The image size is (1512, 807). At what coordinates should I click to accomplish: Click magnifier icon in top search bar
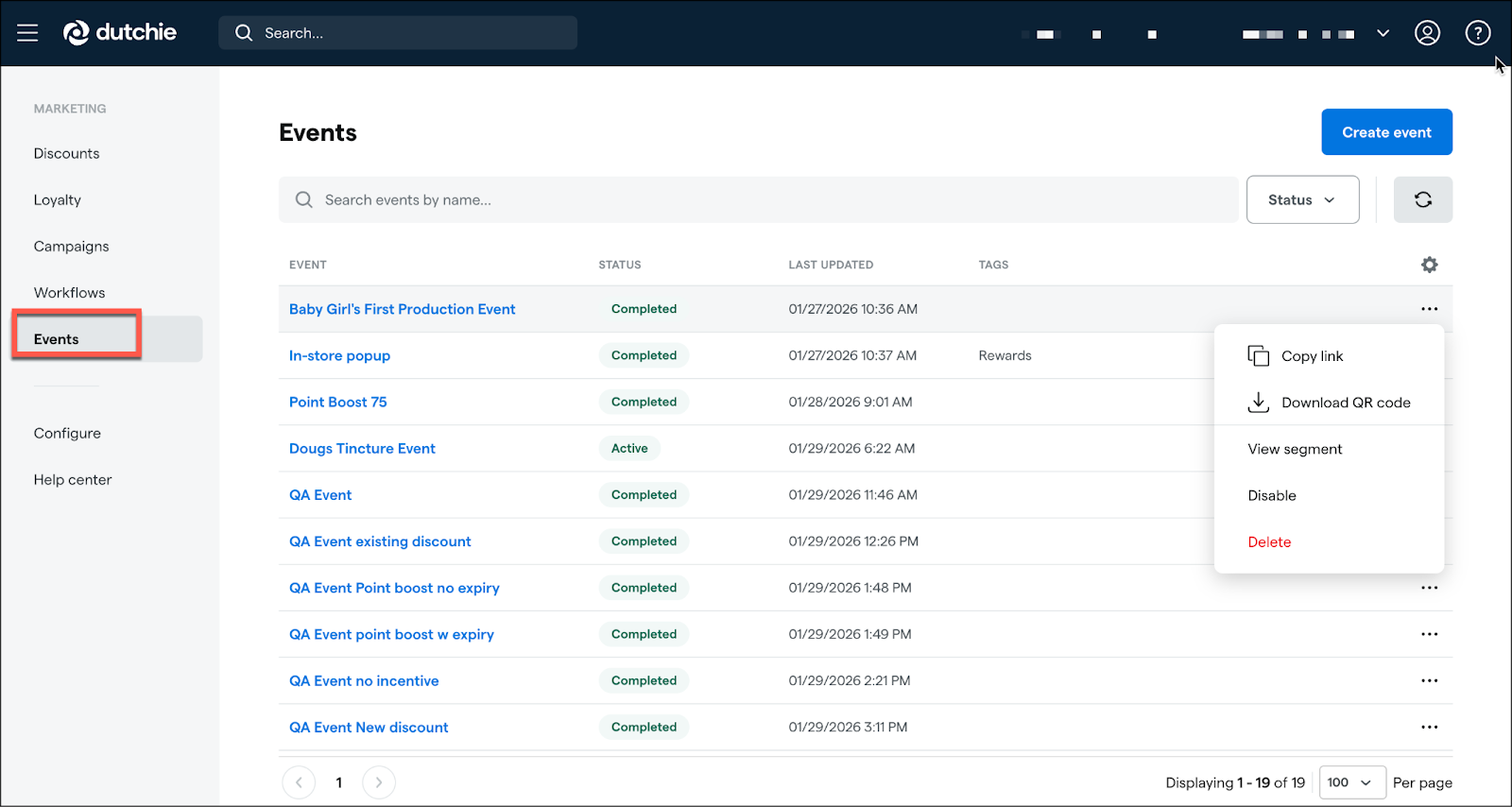[x=244, y=33]
